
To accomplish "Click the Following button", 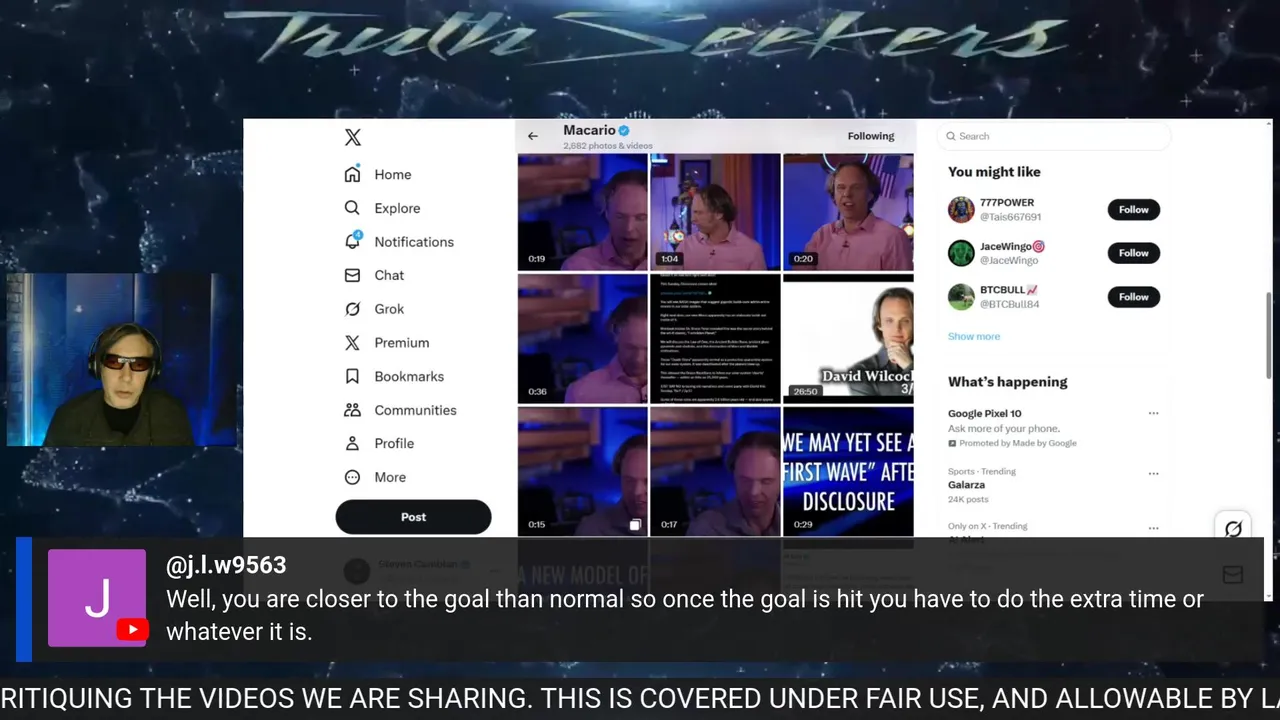I will tap(871, 136).
